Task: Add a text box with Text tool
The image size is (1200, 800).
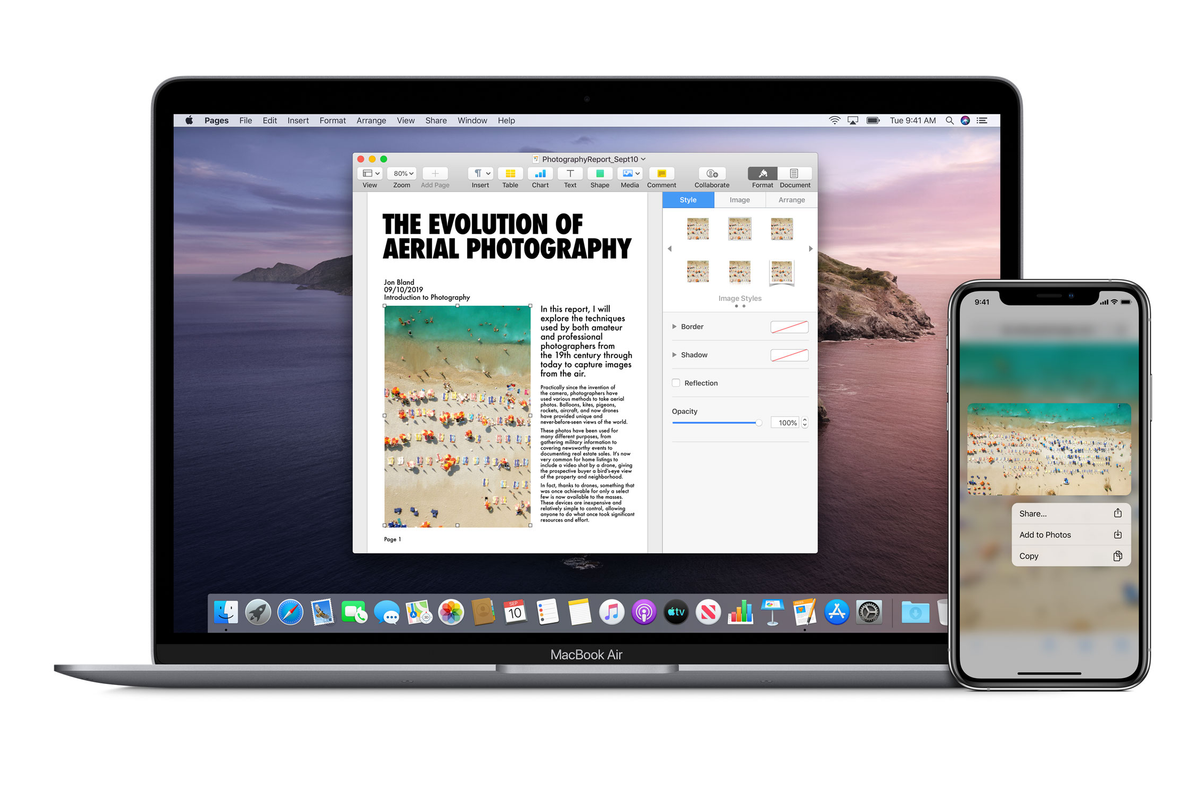Action: click(x=570, y=174)
